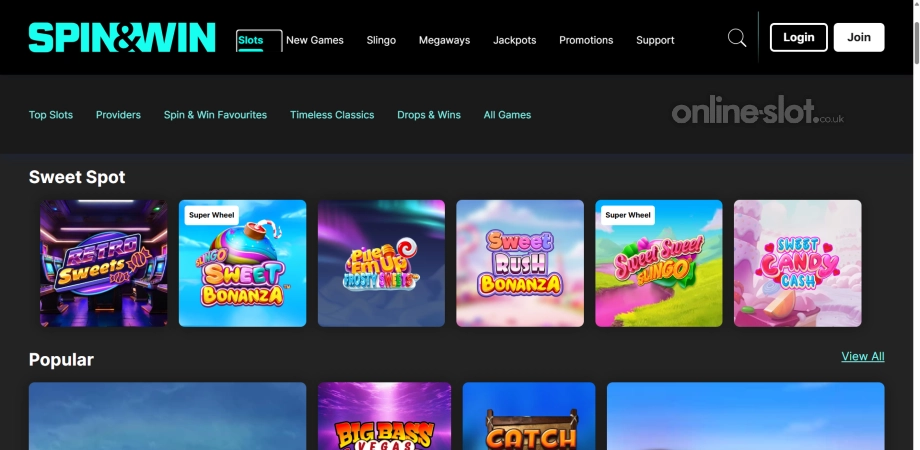Image resolution: width=920 pixels, height=450 pixels.
Task: Open Spin & Win Favourites link
Action: 215,115
